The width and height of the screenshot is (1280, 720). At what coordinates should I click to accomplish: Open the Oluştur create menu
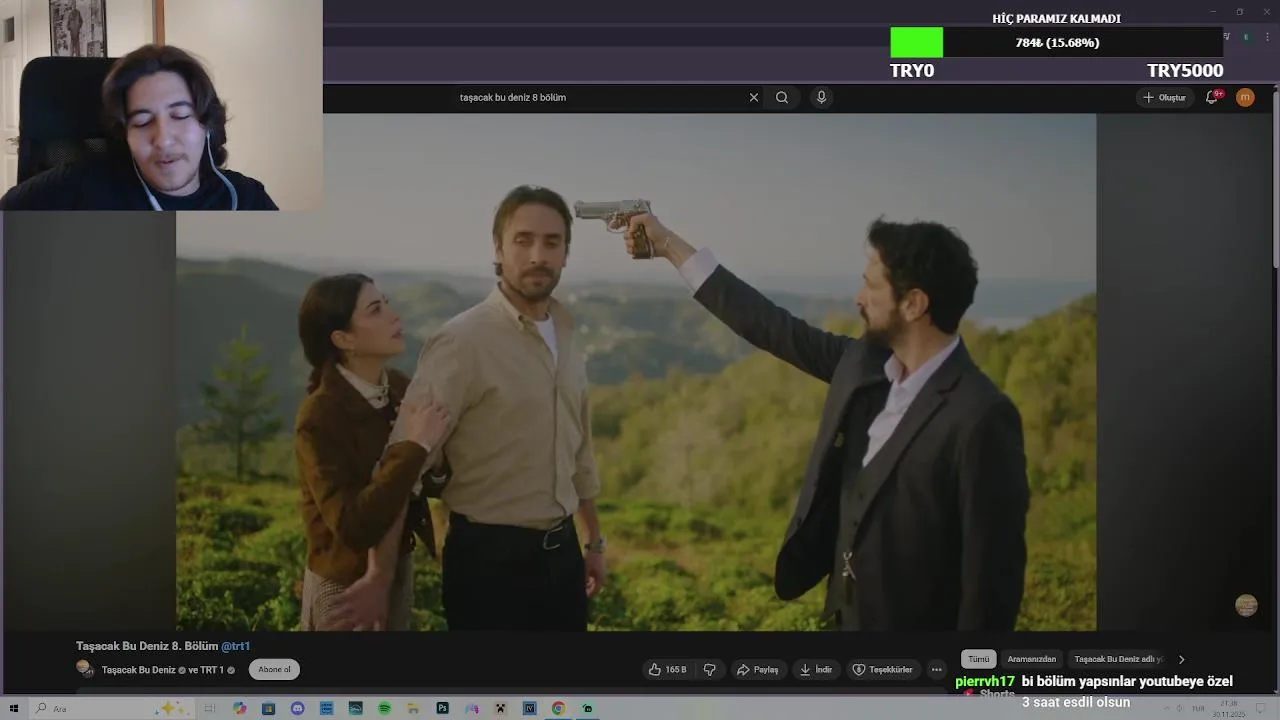1164,97
